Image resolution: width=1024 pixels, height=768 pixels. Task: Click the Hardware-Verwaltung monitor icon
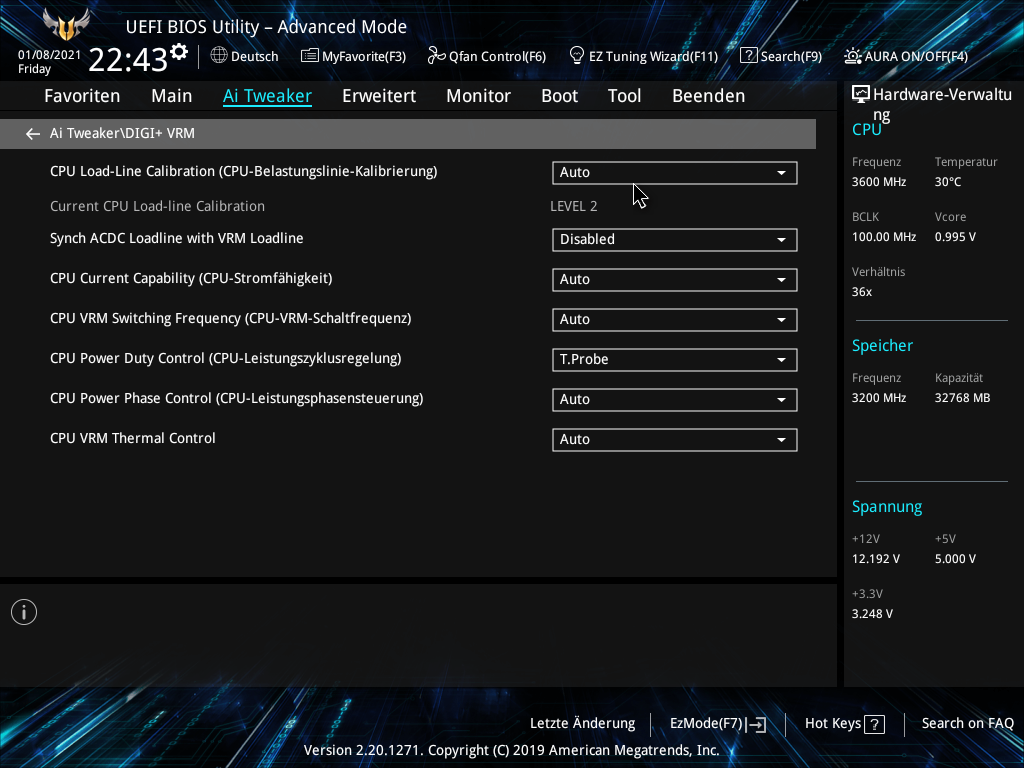click(x=861, y=95)
